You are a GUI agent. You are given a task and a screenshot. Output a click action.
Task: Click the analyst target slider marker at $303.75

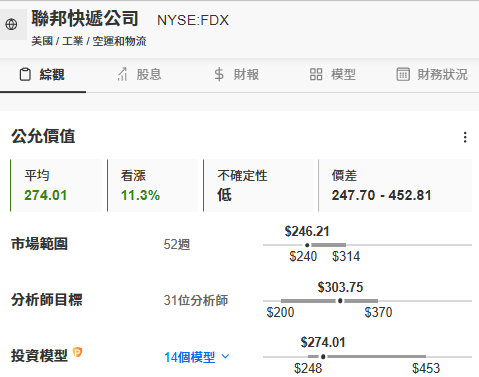[340, 301]
